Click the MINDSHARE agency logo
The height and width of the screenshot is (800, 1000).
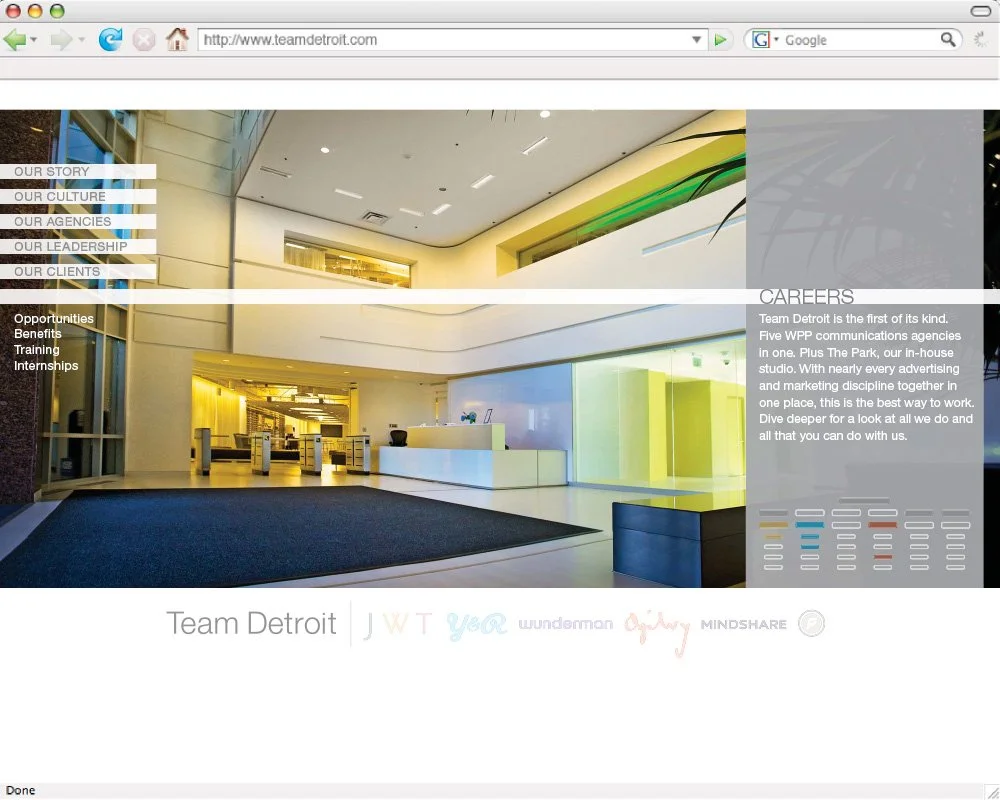point(744,625)
